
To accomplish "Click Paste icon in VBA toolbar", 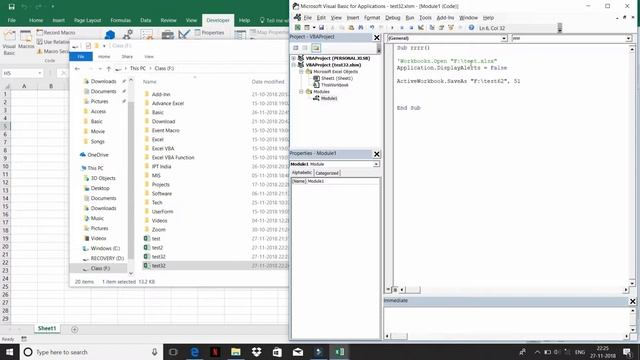I will click(x=351, y=28).
